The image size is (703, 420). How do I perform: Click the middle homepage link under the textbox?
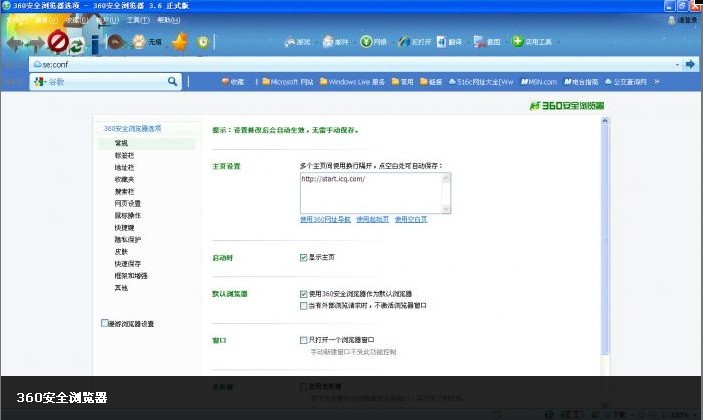(373, 220)
